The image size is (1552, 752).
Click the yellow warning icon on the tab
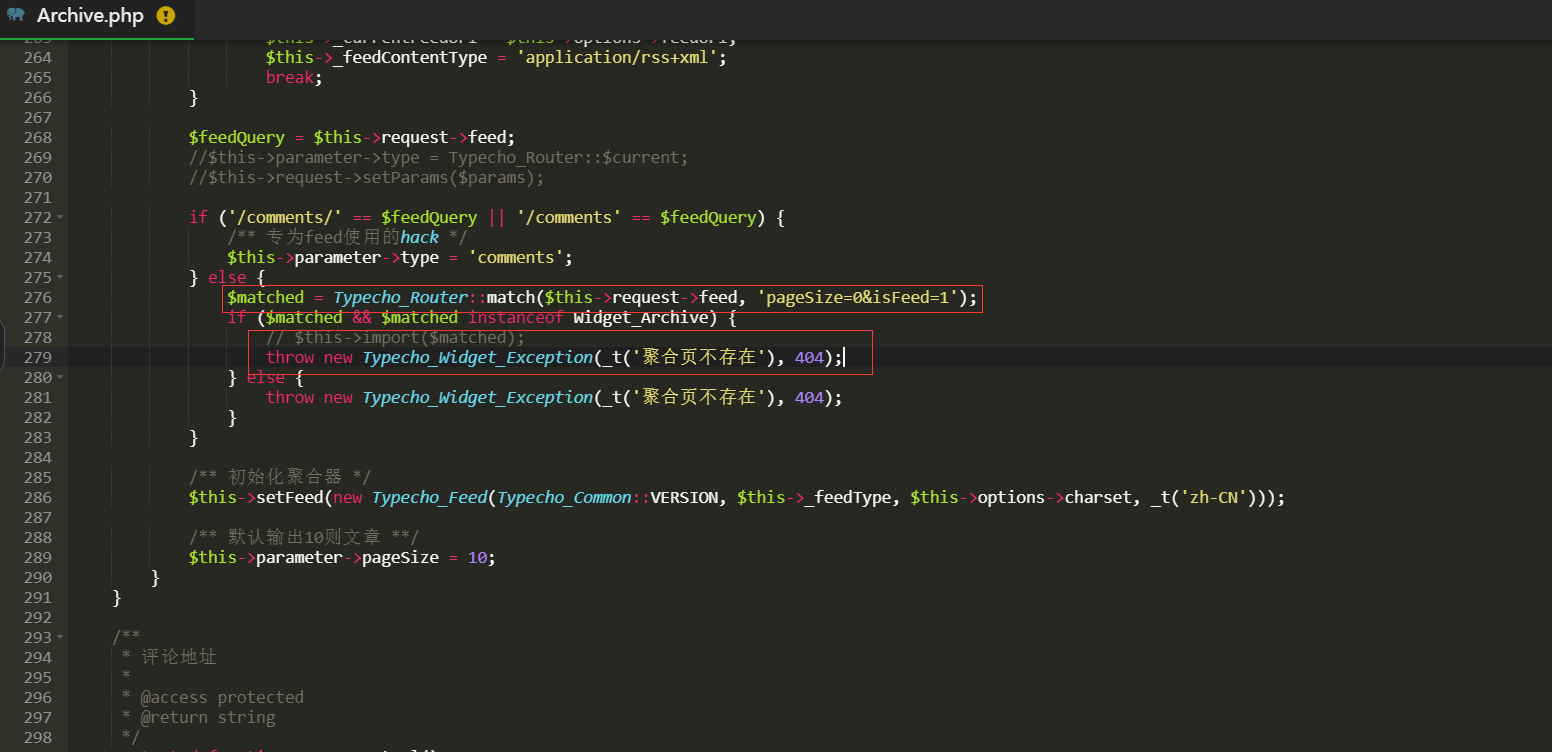(x=166, y=16)
